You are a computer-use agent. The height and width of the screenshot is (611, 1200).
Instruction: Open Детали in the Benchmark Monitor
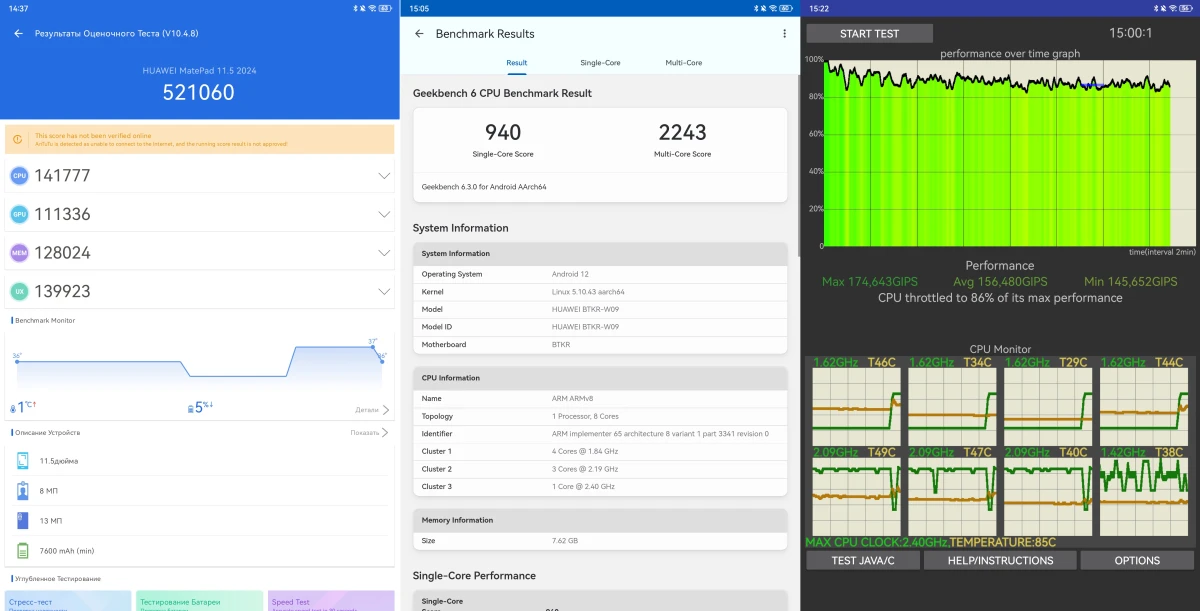pyautogui.click(x=371, y=409)
